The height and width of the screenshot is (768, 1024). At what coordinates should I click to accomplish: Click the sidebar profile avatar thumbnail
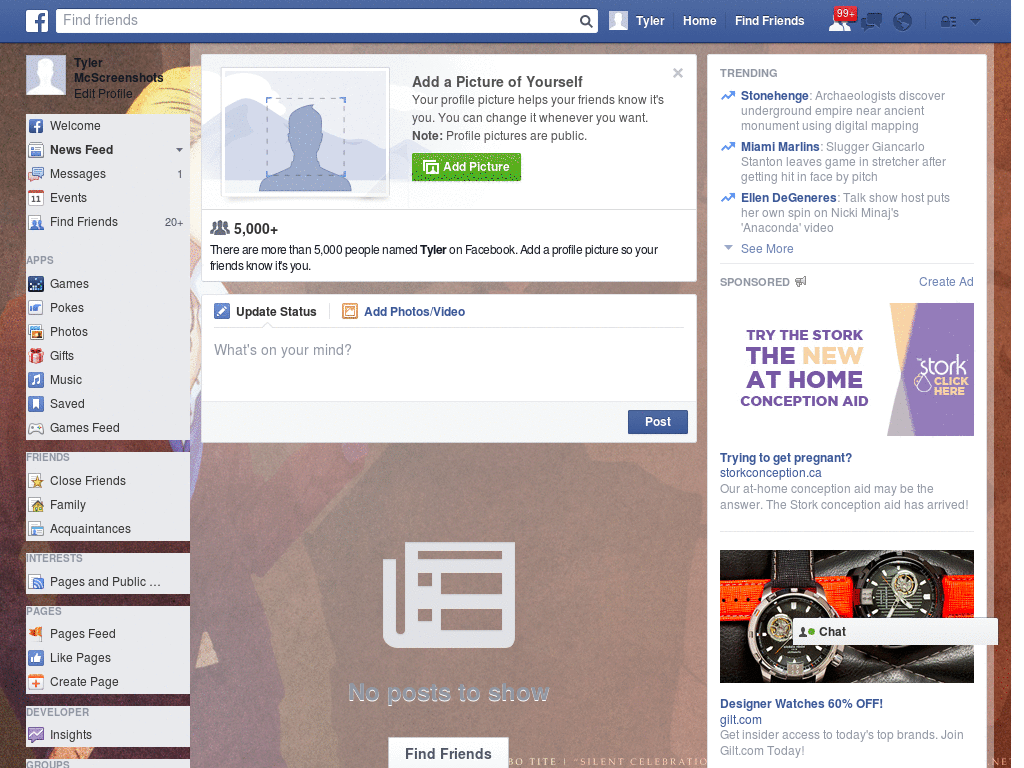click(46, 75)
